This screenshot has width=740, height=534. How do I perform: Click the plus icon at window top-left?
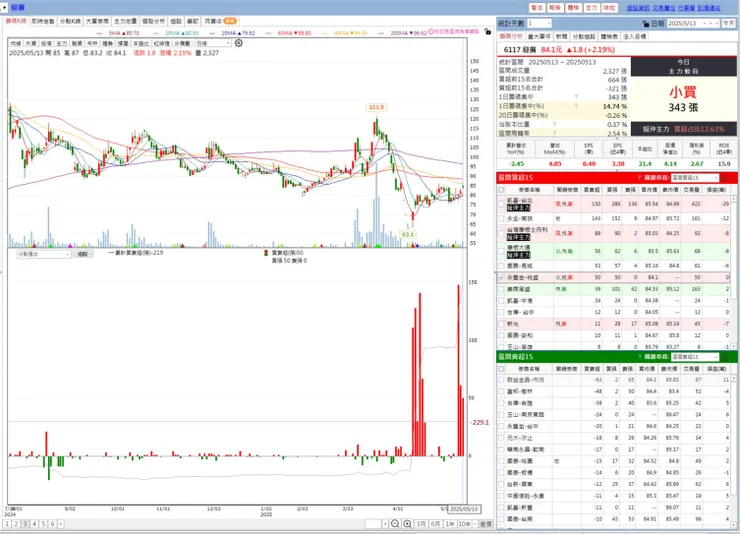coord(4,8)
